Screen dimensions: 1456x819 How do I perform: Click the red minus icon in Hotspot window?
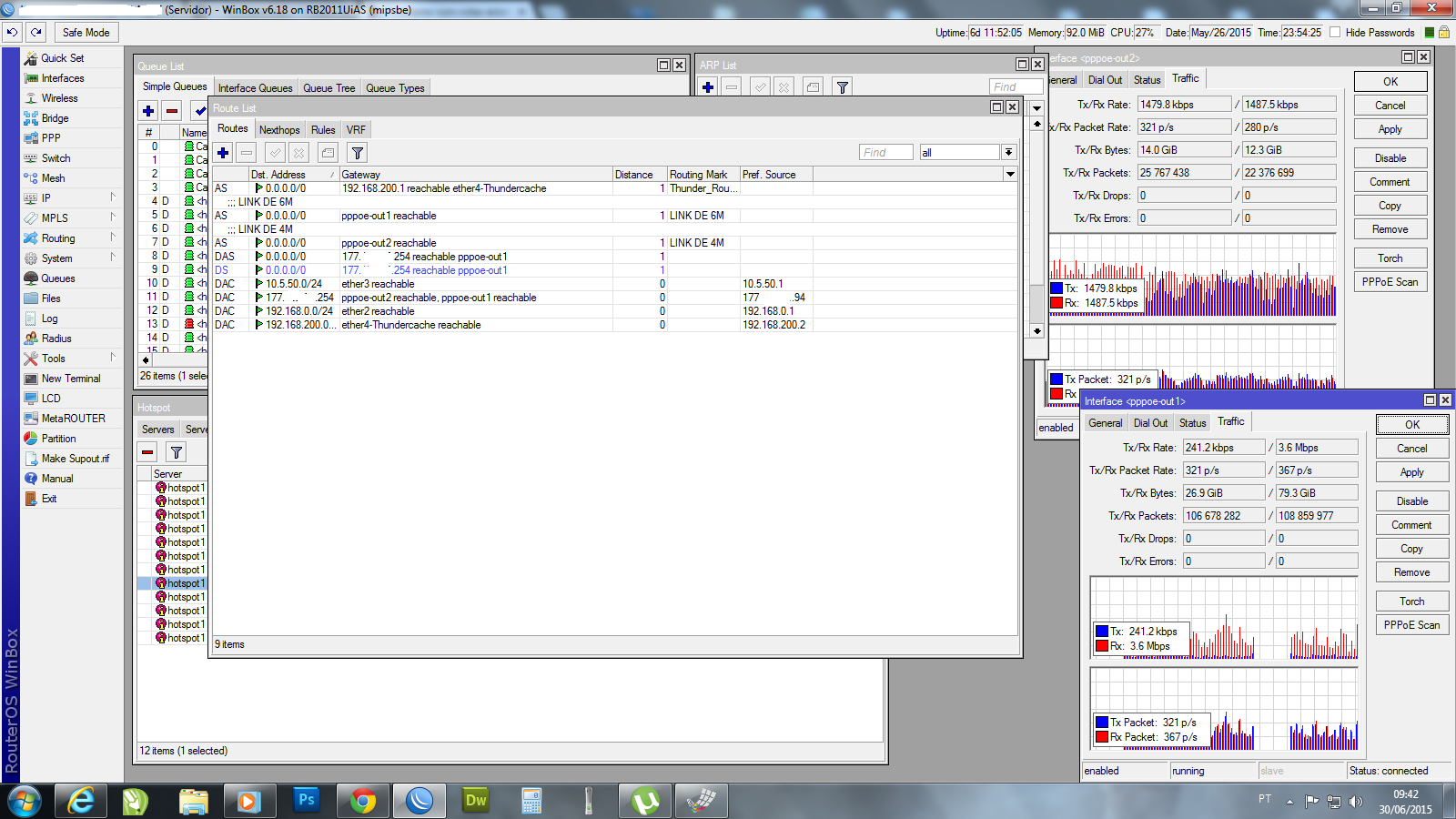(x=147, y=452)
